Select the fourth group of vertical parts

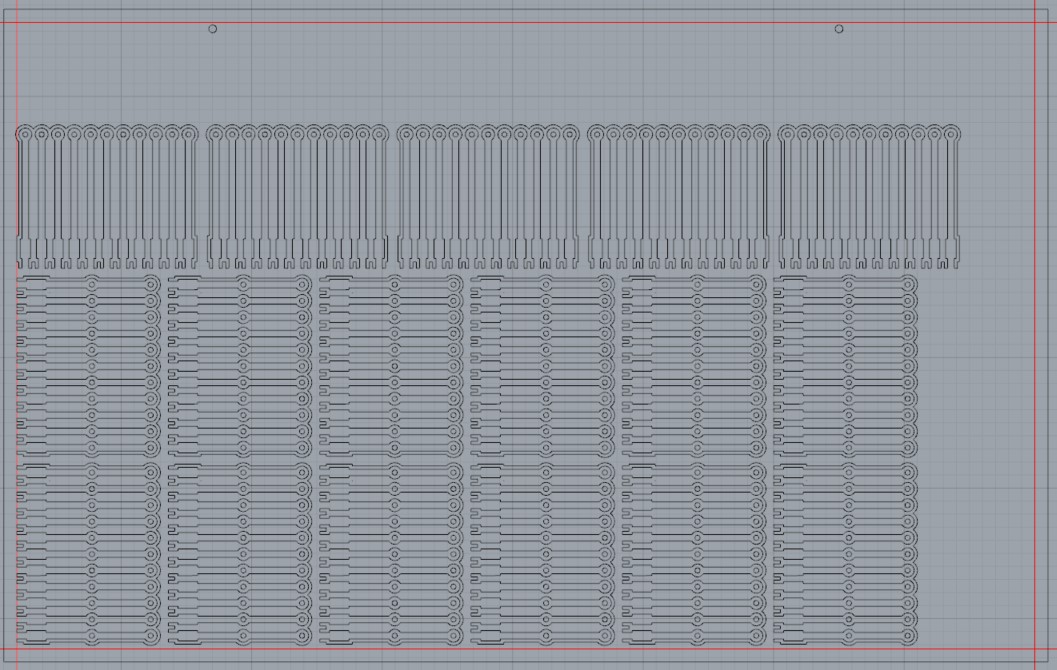point(679,197)
